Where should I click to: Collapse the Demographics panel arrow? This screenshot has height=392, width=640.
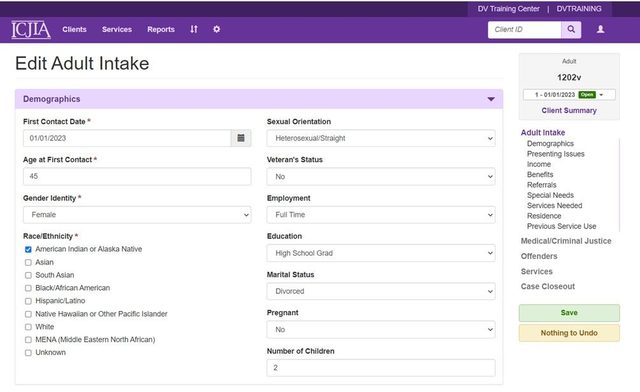coord(491,99)
